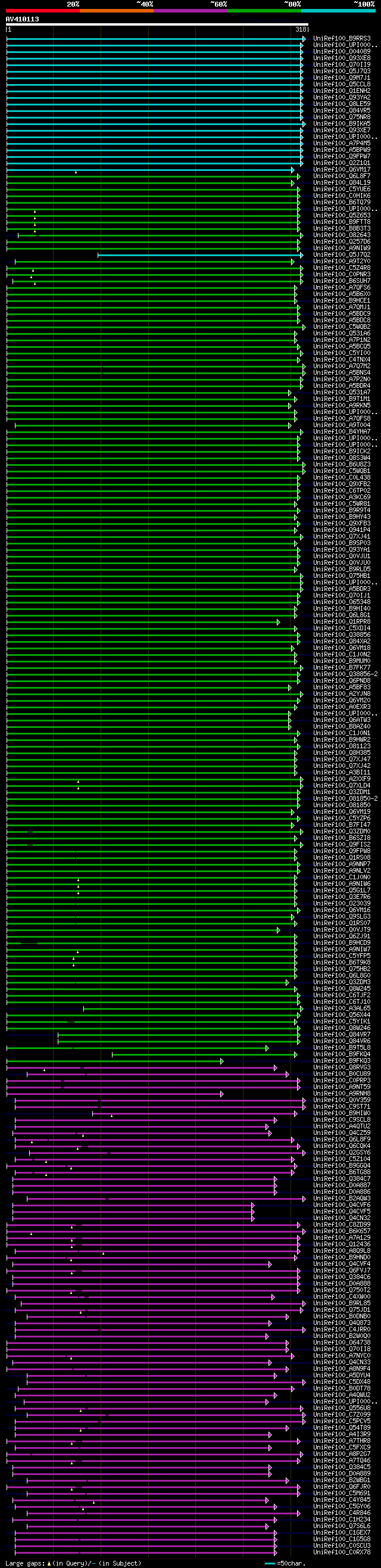Viewport: 381px width, 1568px height.
Task: Click the UniRef100_C7Z099 label
Action: [342, 1414]
